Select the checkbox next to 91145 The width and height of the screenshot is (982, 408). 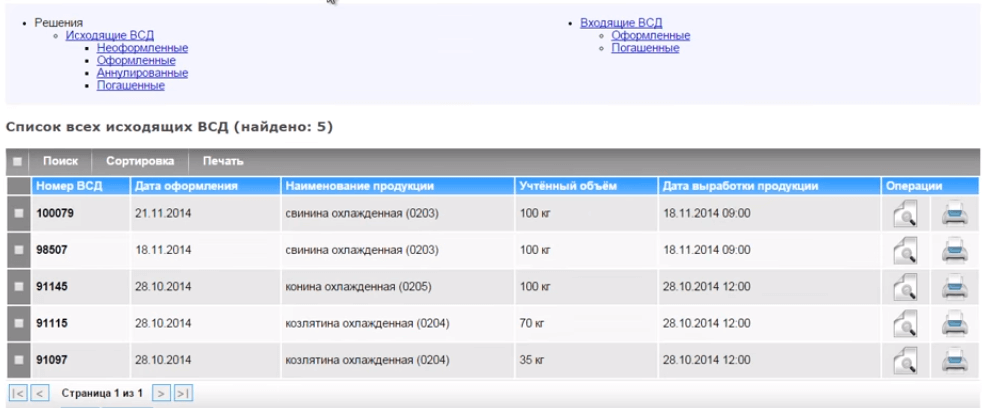tap(19, 288)
